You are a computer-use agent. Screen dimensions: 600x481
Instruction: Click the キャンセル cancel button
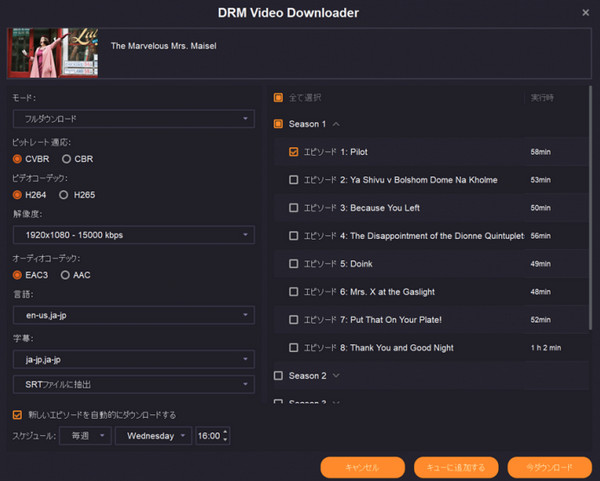[362, 467]
